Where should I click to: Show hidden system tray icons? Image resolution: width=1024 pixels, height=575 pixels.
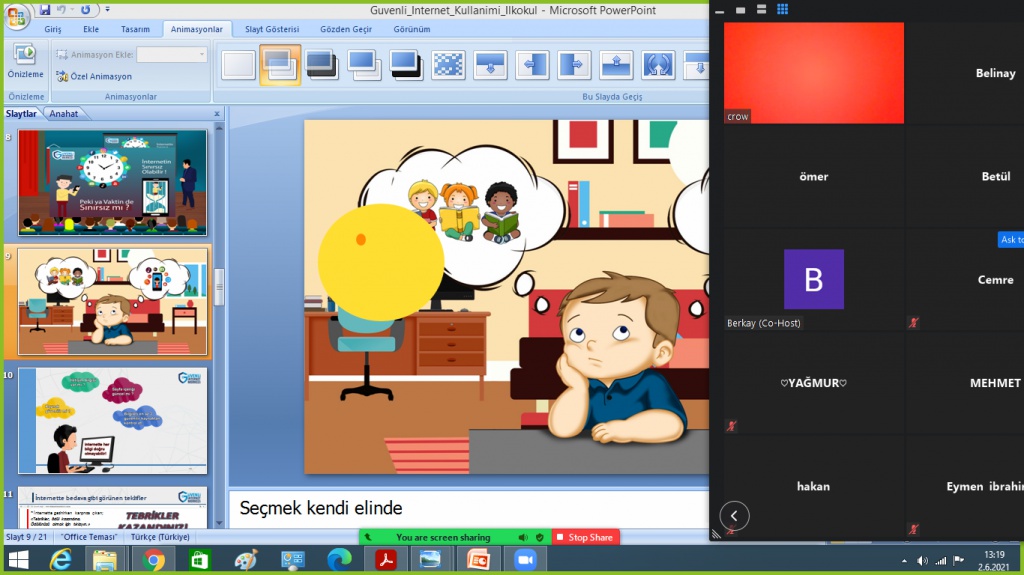[x=904, y=560]
